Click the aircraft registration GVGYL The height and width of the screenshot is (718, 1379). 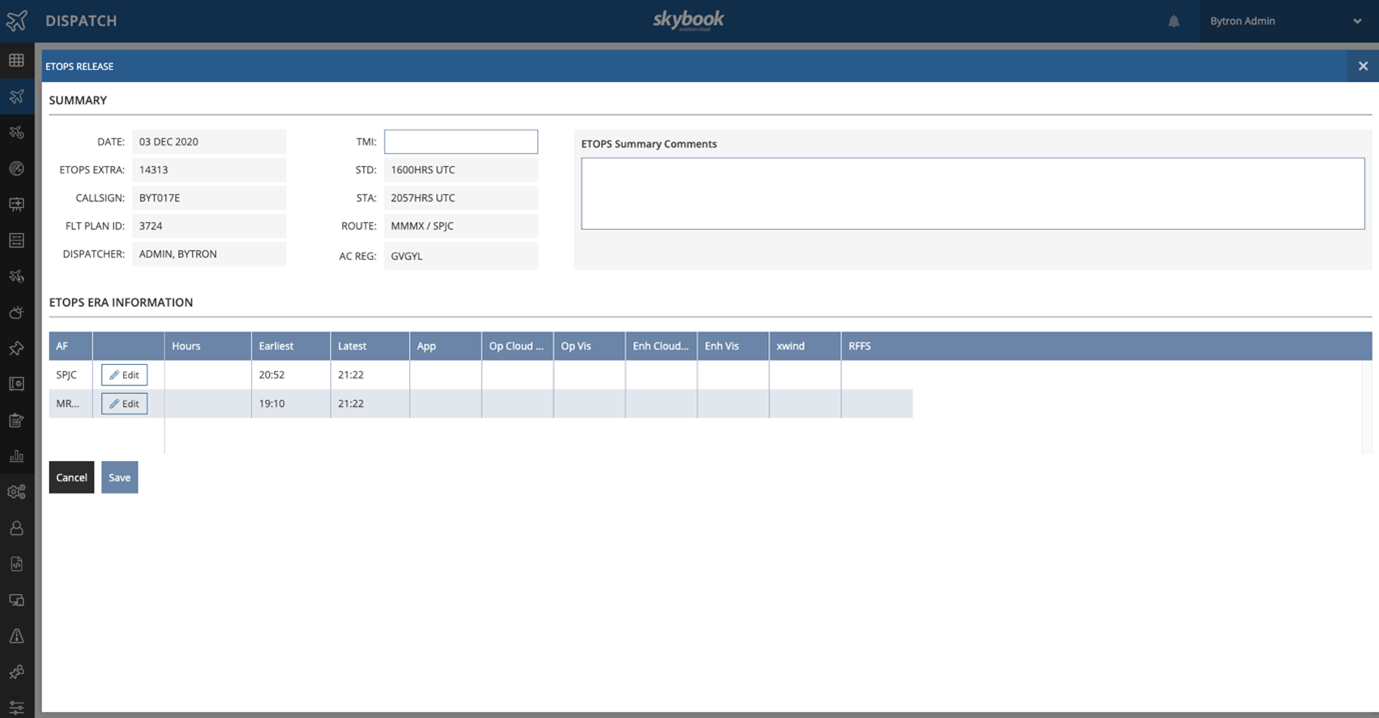(461, 256)
